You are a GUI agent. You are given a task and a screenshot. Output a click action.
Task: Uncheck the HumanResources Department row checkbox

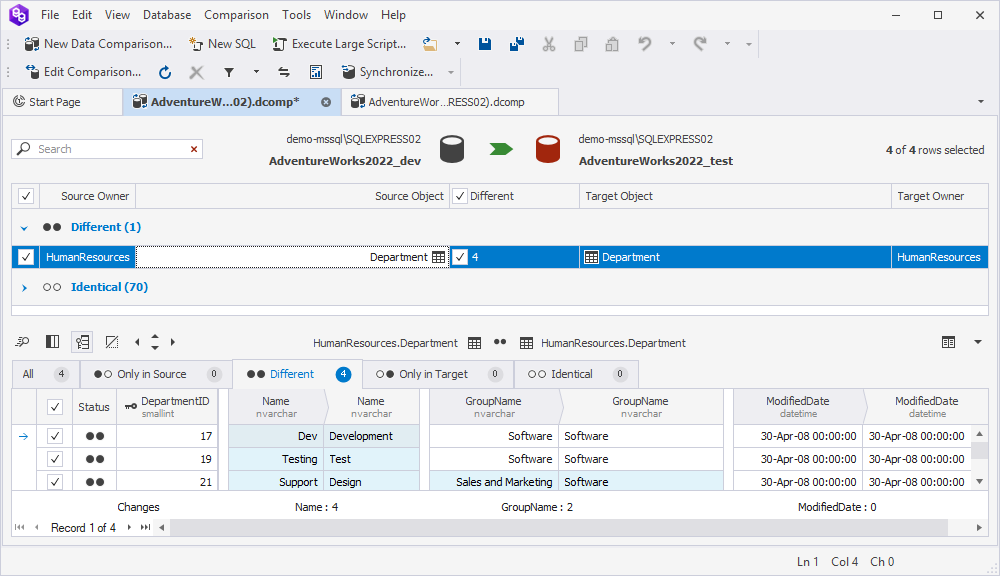click(x=26, y=257)
